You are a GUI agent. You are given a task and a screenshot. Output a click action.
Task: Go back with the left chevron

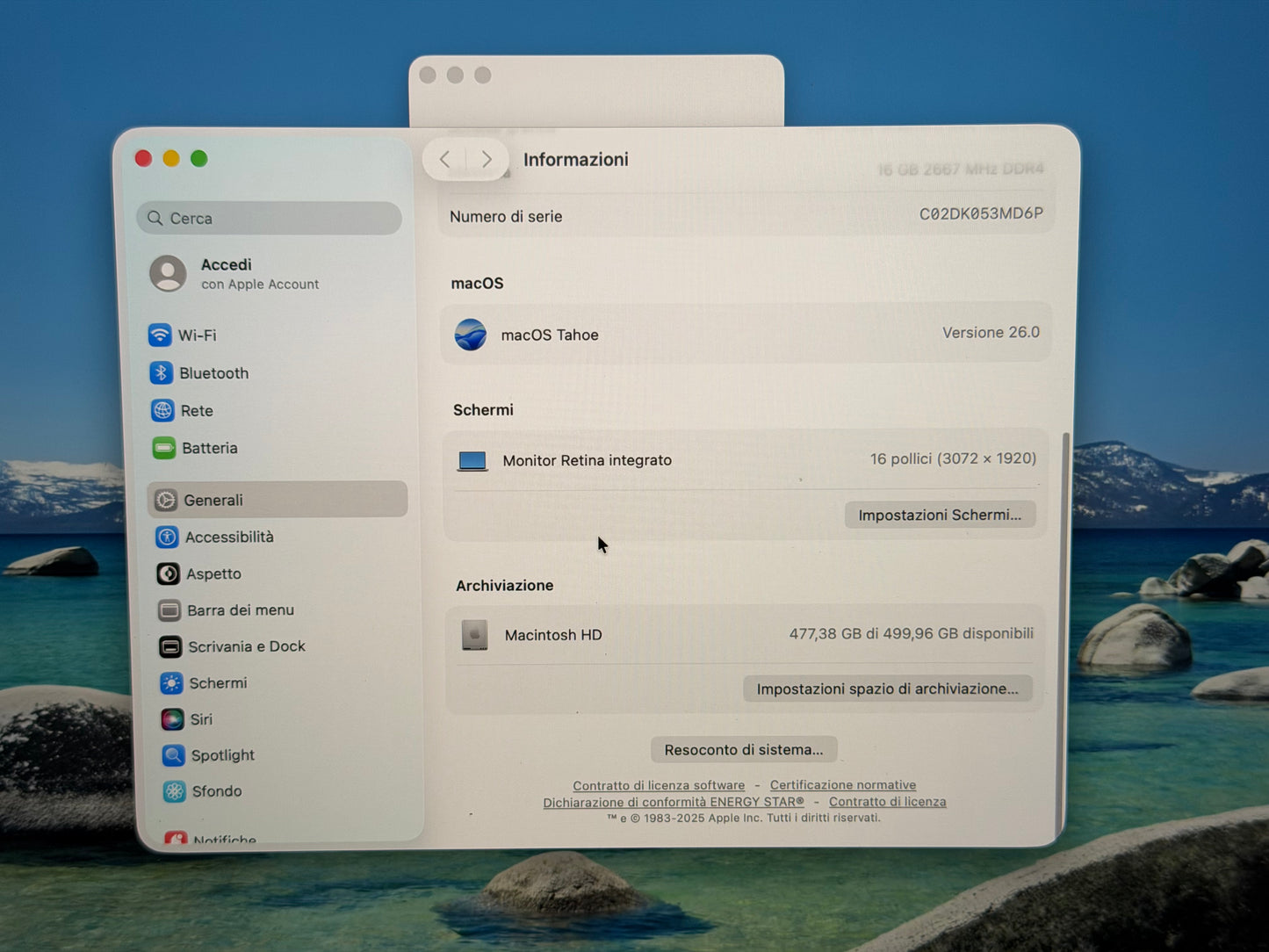(444, 159)
